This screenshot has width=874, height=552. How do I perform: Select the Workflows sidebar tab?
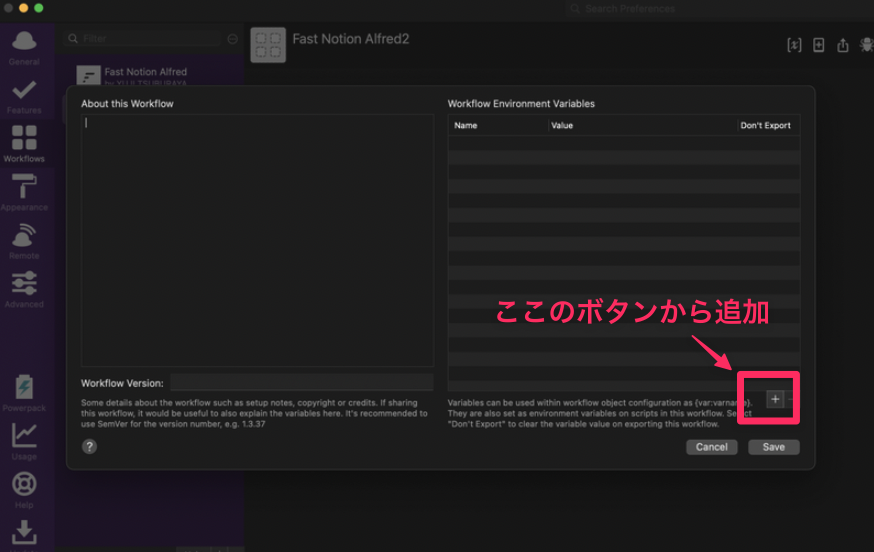(24, 144)
